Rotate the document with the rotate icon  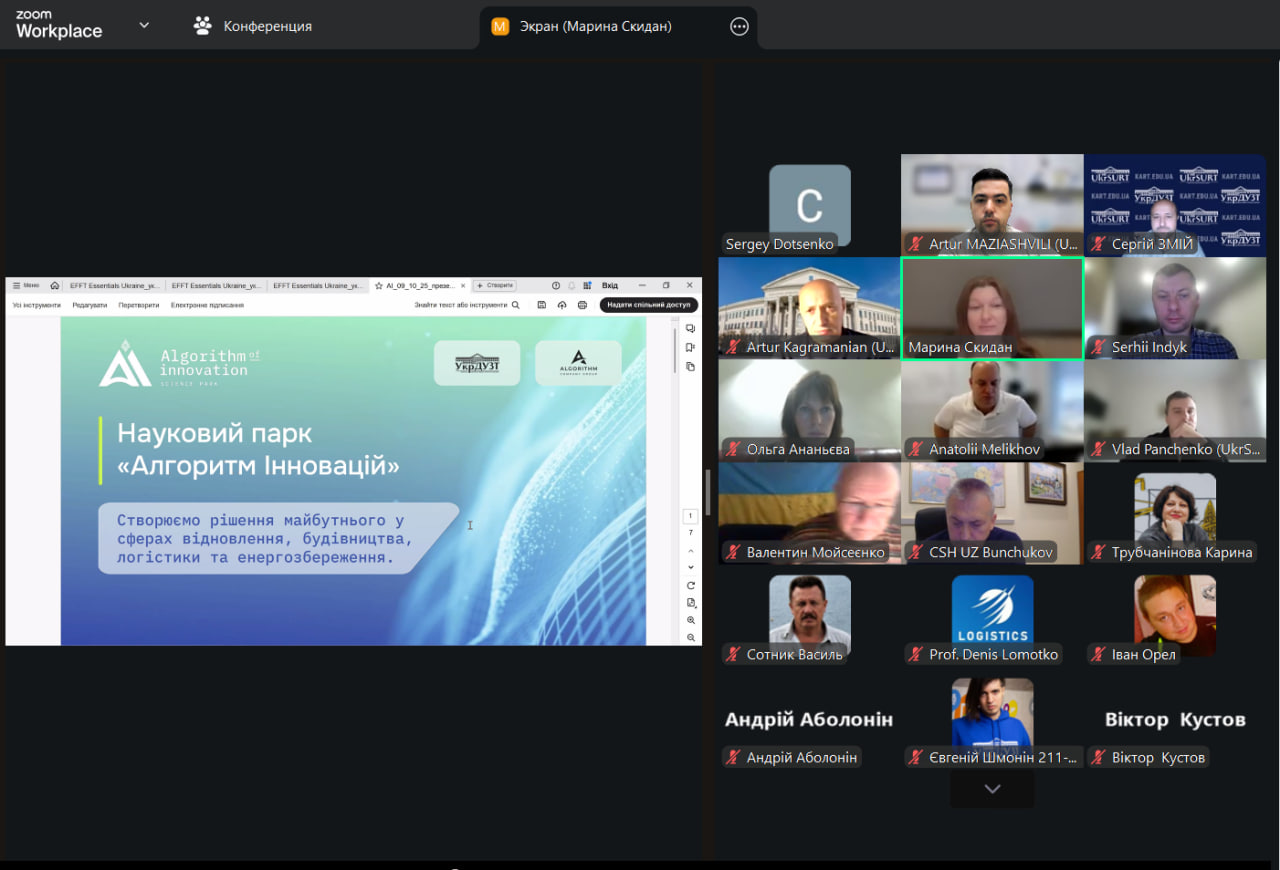[x=691, y=585]
